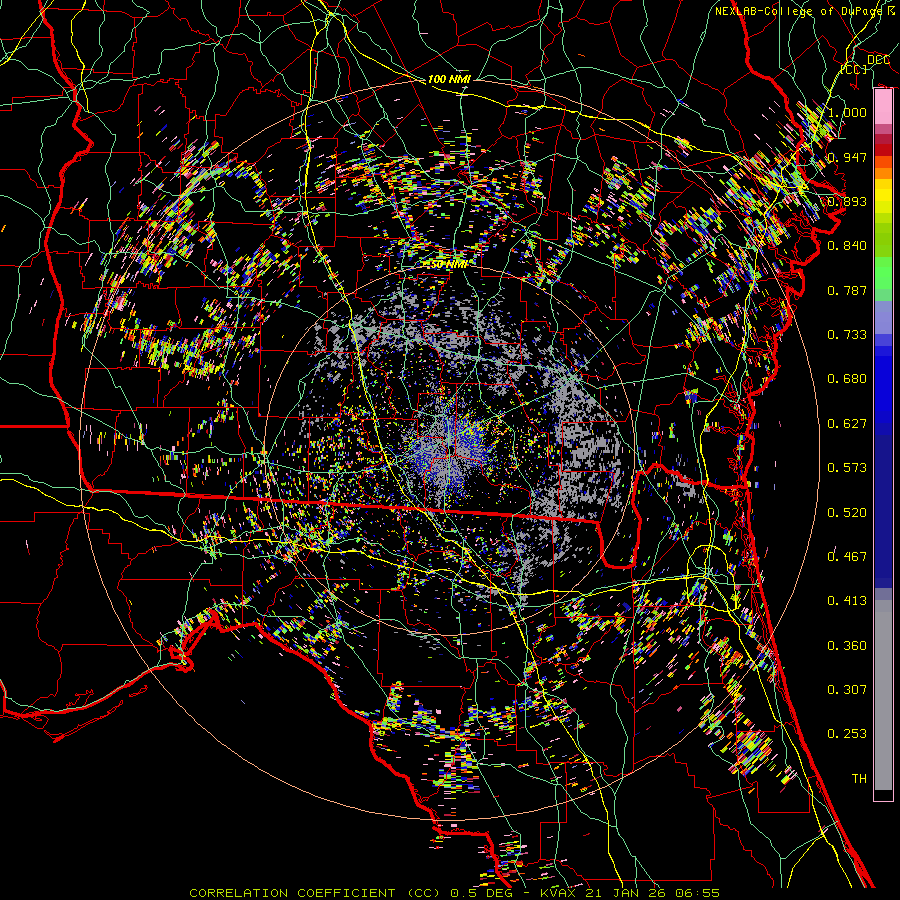Select the 0.573 value on the legend
This screenshot has width=900, height=900.
pyautogui.click(x=847, y=468)
